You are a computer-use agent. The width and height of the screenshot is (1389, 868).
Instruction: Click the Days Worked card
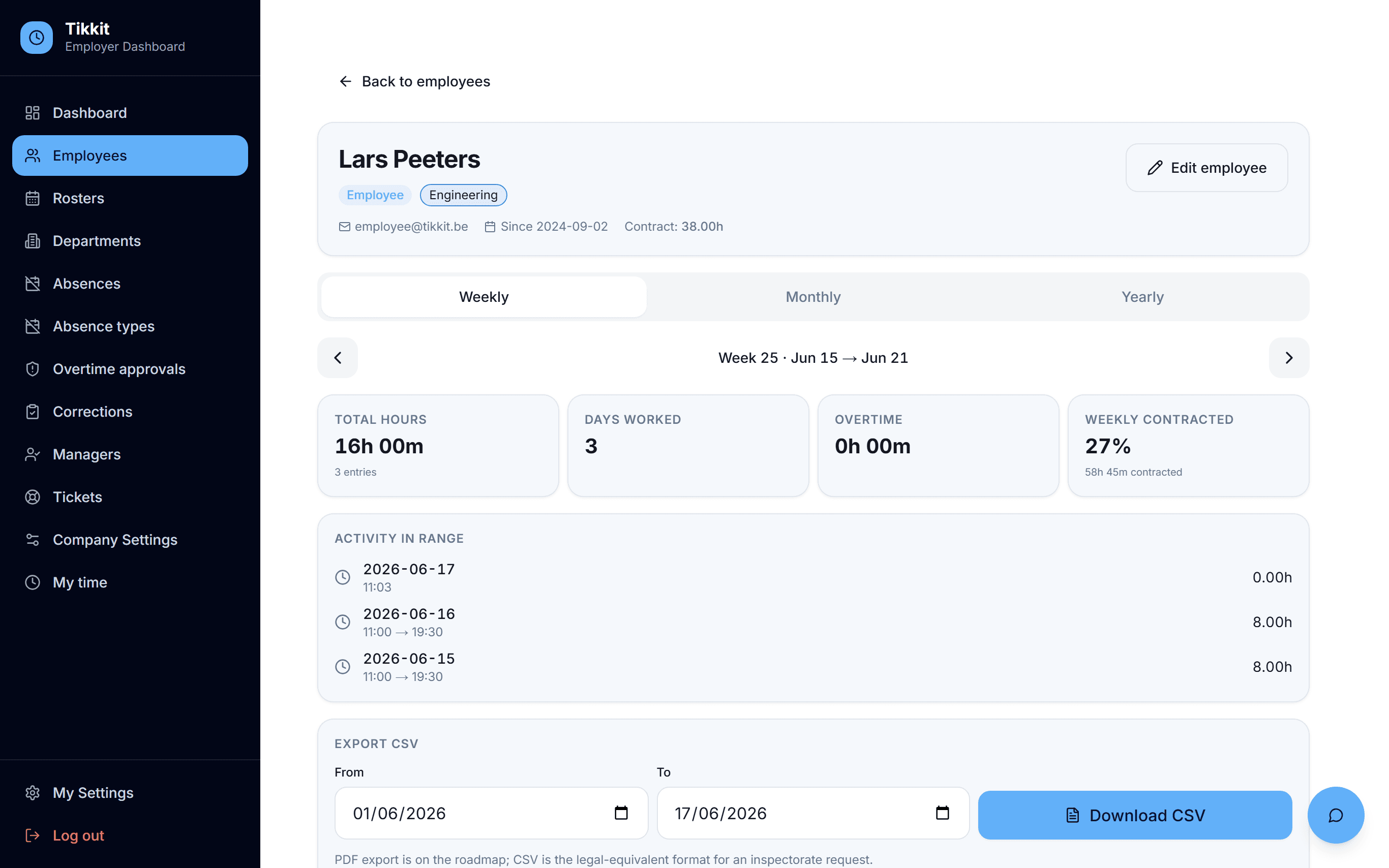(x=688, y=446)
